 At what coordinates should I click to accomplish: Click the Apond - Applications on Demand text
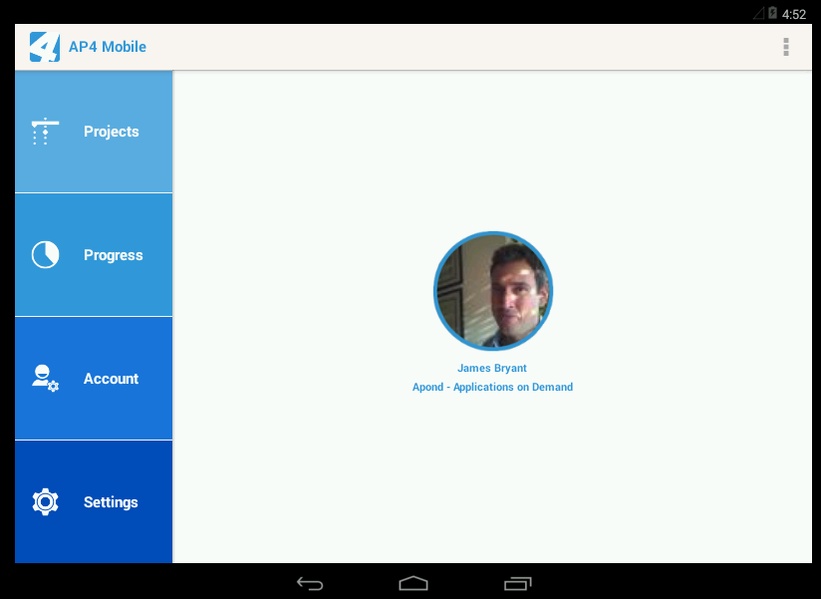pyautogui.click(x=493, y=387)
